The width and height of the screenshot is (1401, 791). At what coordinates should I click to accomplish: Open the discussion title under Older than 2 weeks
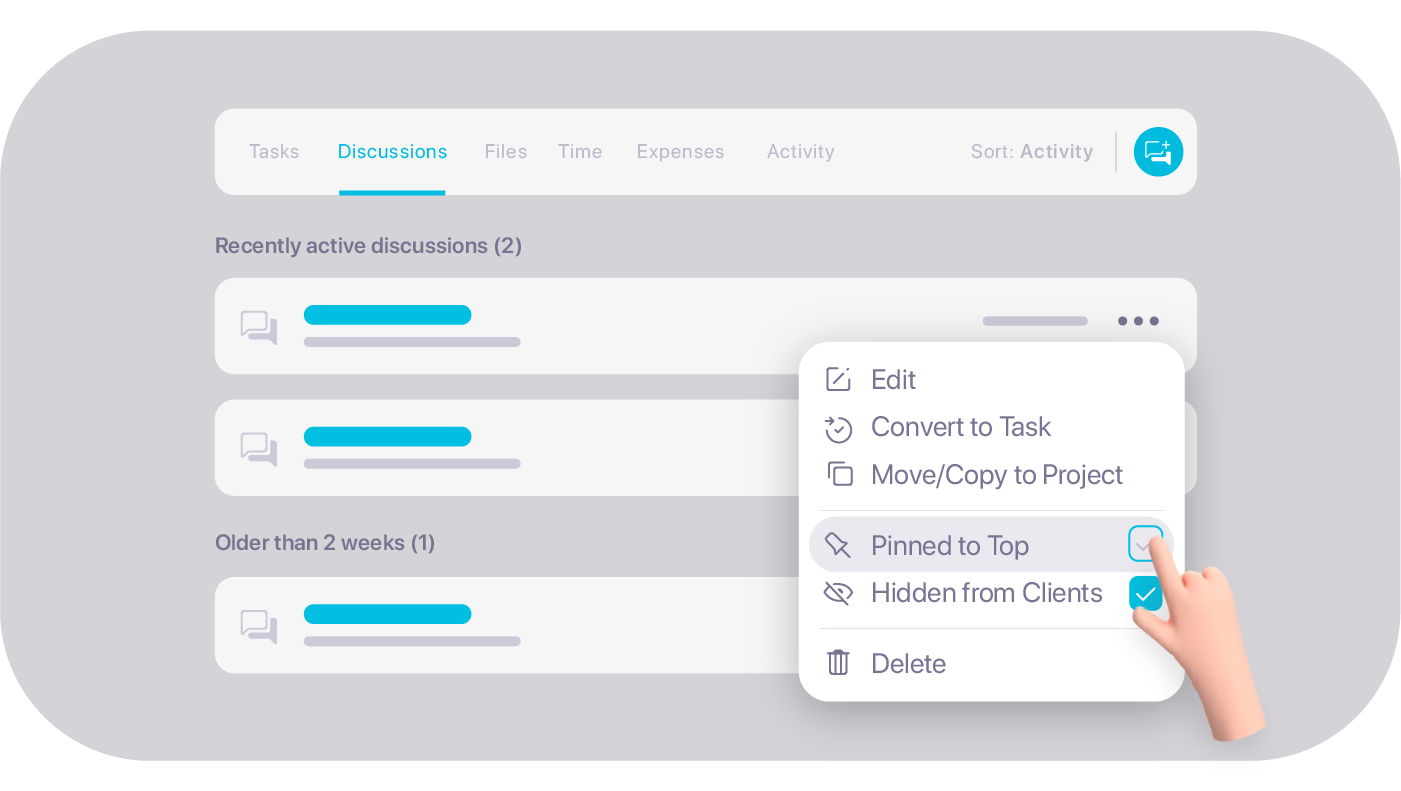(387, 614)
